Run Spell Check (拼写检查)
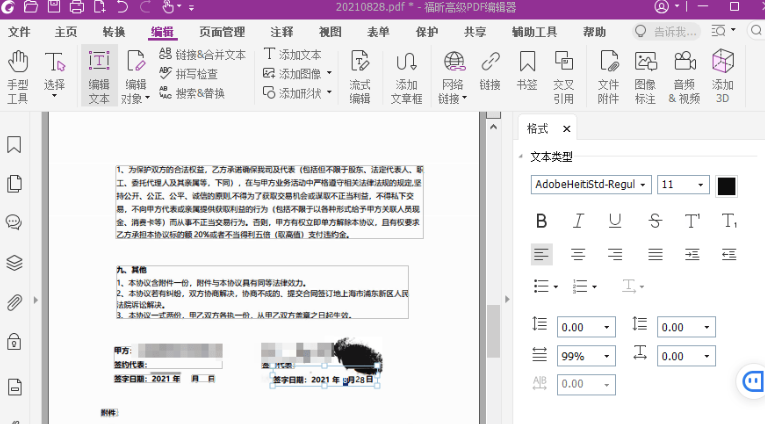 point(188,74)
